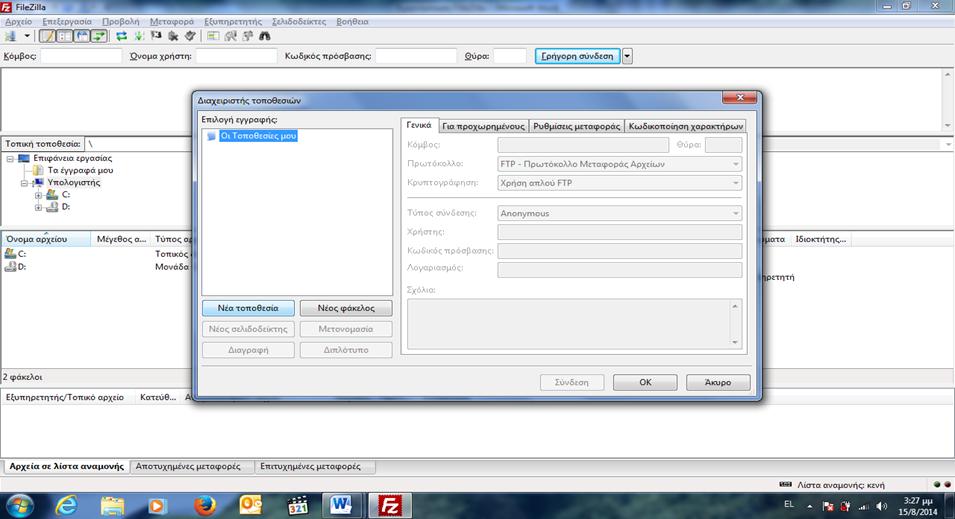Click the My Sites folder icon

(x=211, y=136)
